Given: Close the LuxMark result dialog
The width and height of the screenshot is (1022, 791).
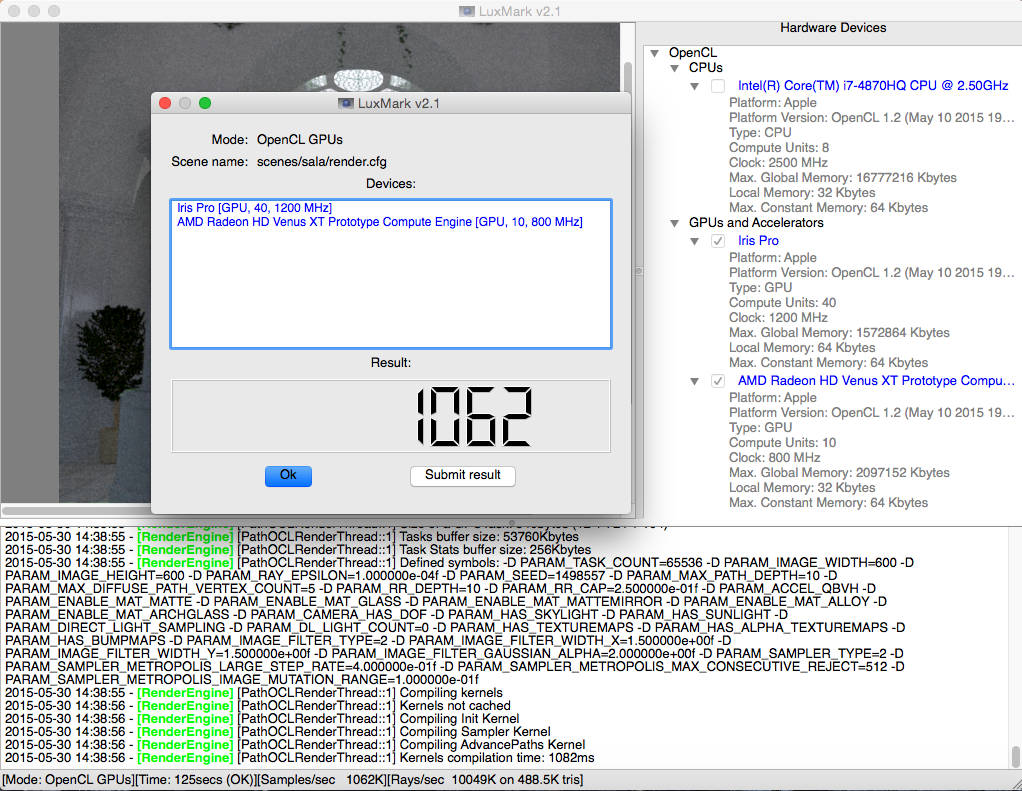Looking at the screenshot, I should click(166, 103).
